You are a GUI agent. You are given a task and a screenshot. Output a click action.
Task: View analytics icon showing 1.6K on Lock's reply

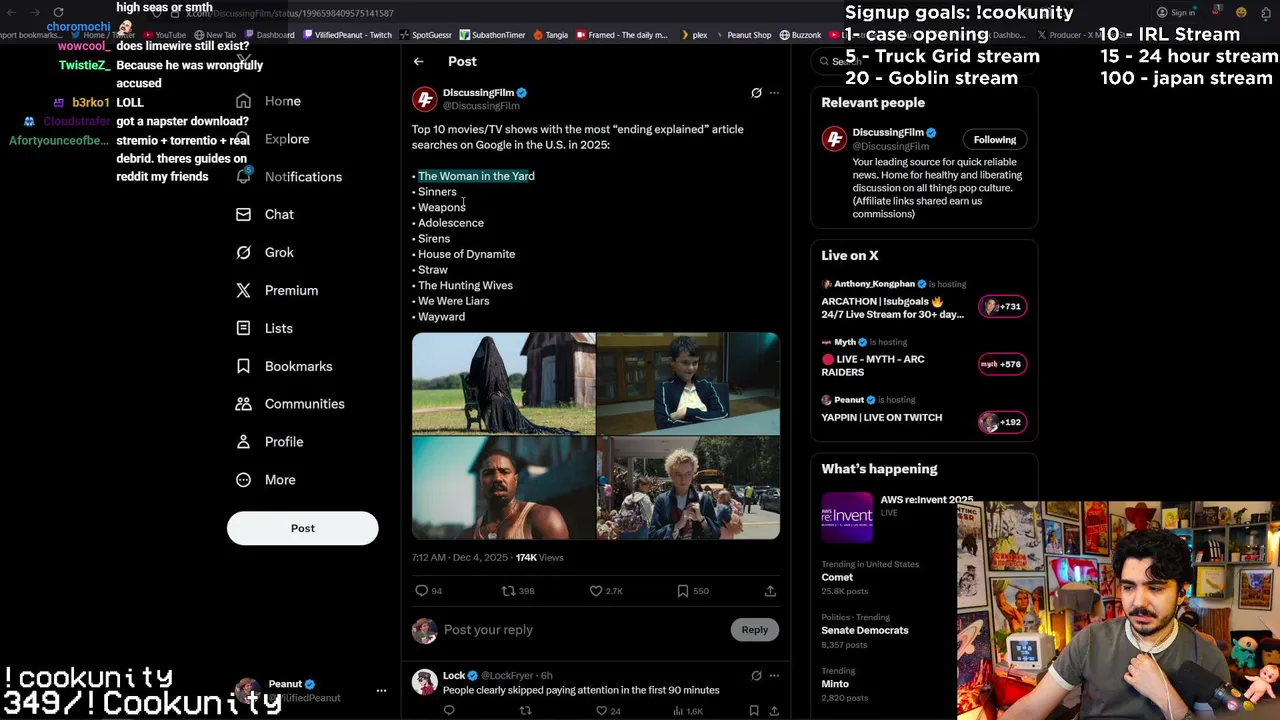point(679,711)
